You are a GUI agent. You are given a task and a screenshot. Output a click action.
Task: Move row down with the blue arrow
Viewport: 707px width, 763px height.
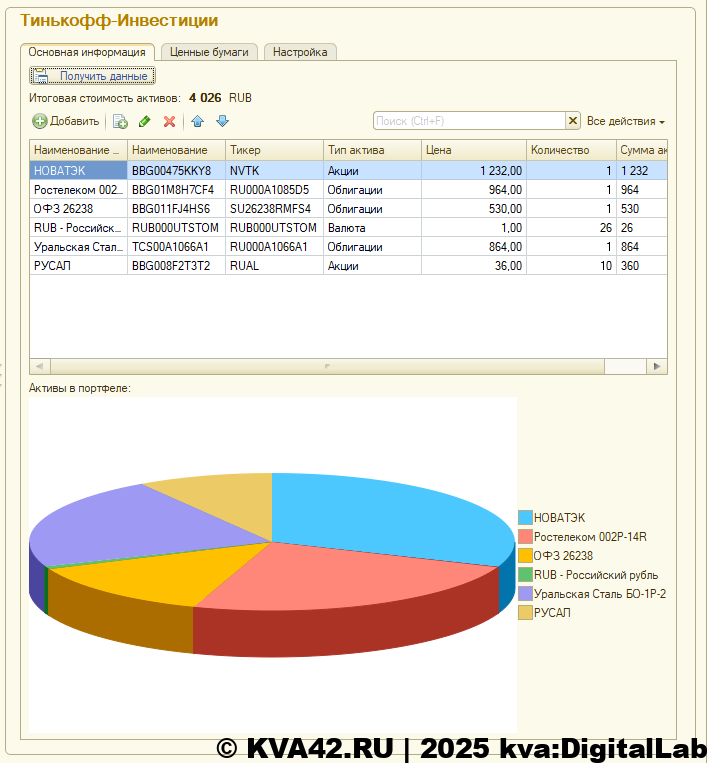[222, 121]
